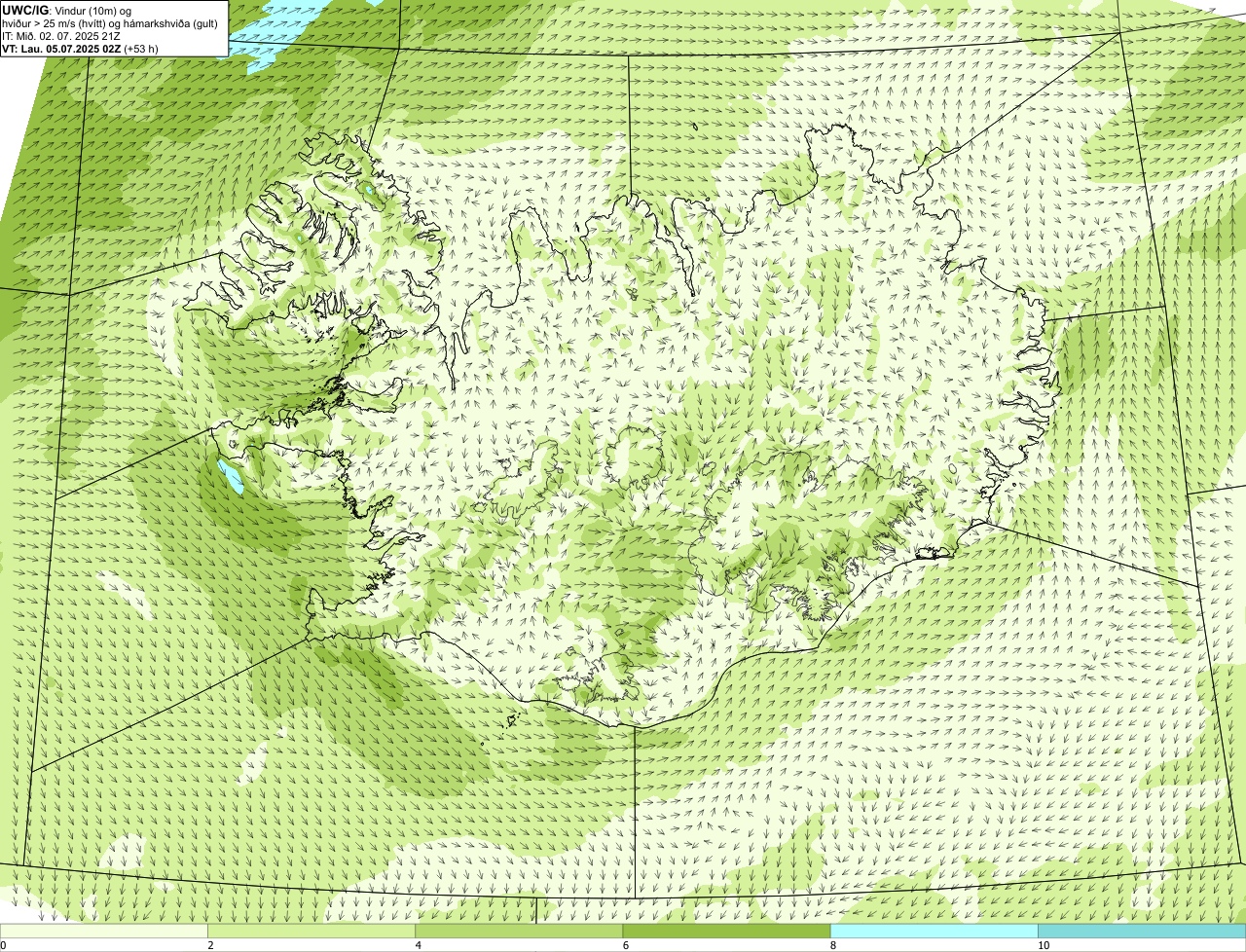Click the 'UWC/IG: Vindur (10m) og' title line
This screenshot has width=1246, height=952.
67,10
